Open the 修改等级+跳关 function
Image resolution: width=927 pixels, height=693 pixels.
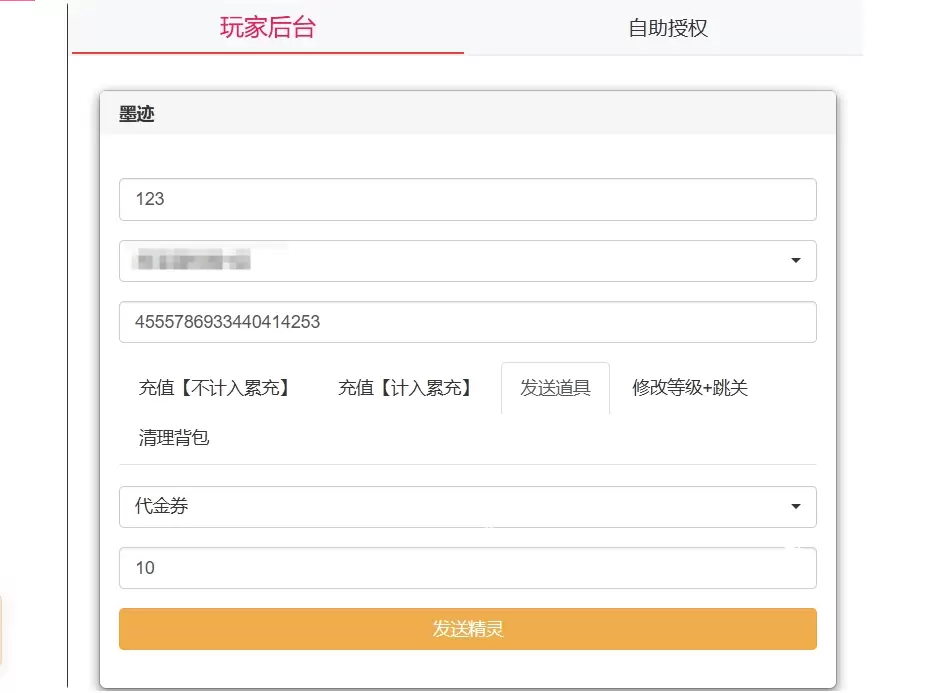[692, 388]
